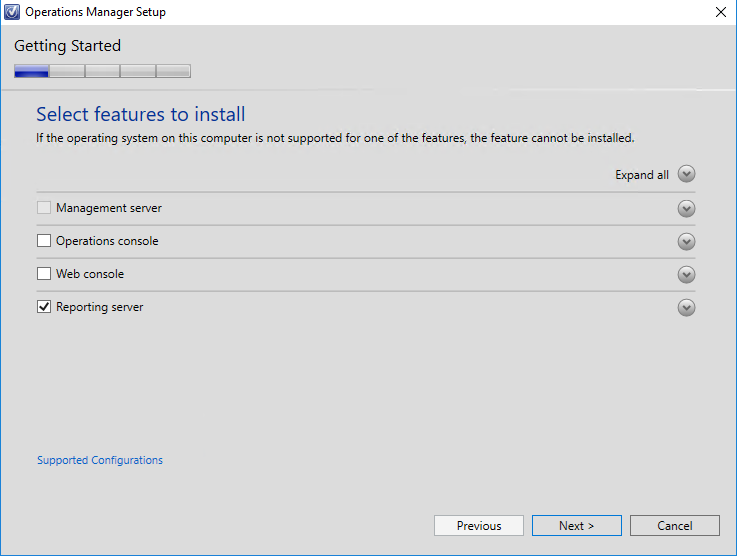737x556 pixels.
Task: Click the first blue progress step segment
Action: [31, 71]
